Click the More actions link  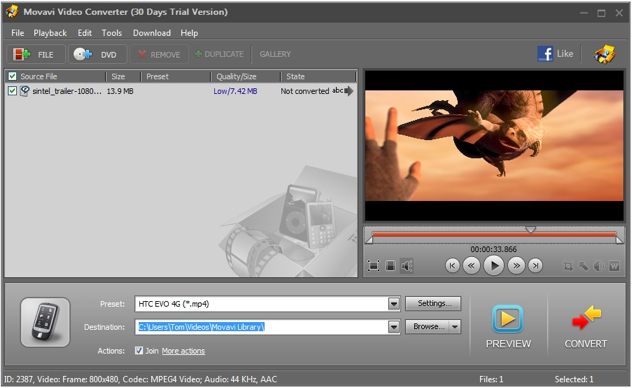tap(183, 351)
